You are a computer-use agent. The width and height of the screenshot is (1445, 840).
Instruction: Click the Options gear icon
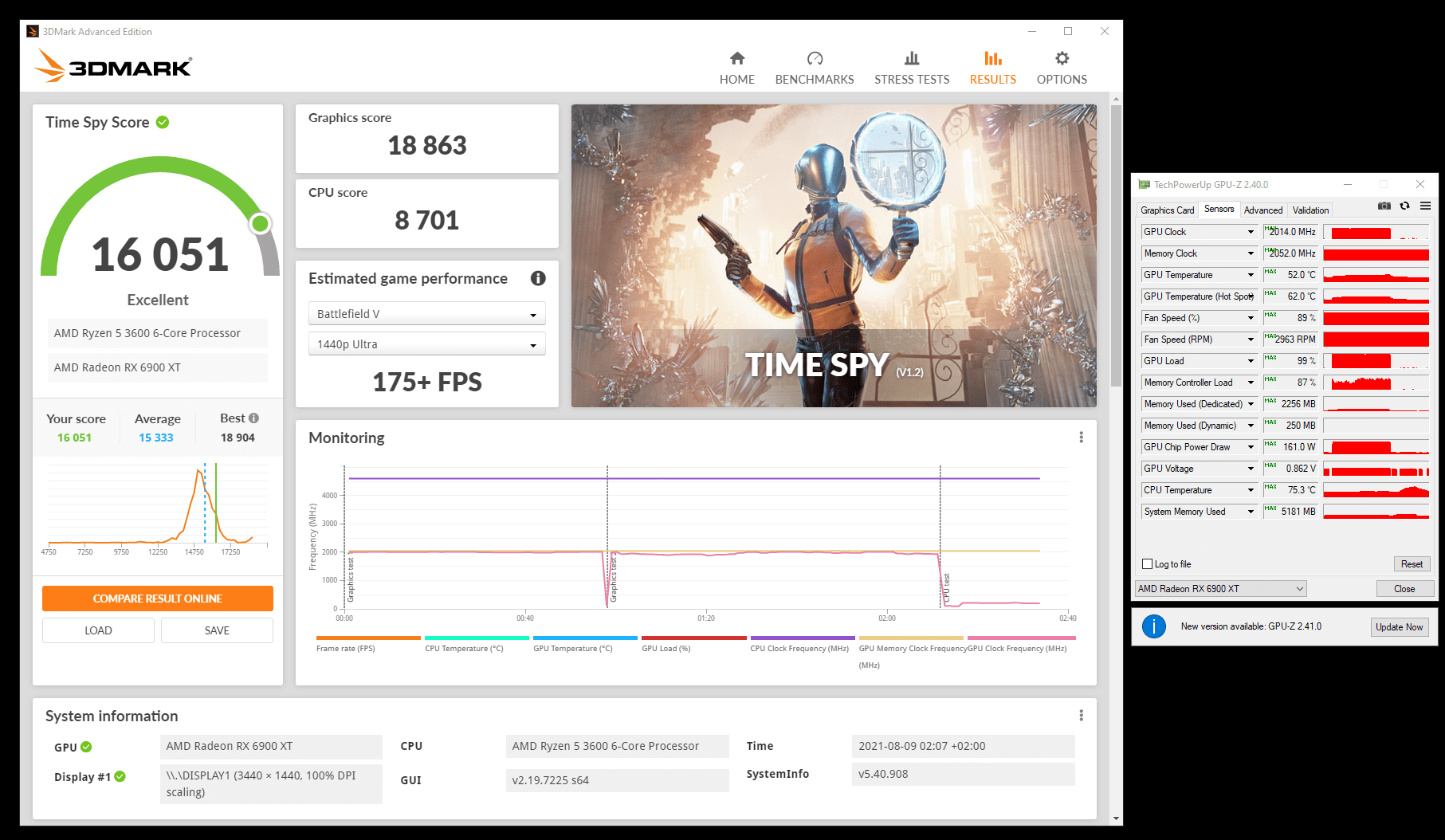tap(1062, 58)
